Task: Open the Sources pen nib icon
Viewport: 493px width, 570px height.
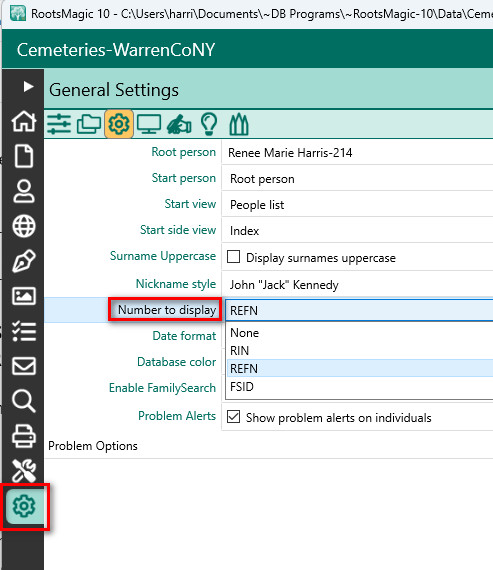Action: (x=24, y=261)
